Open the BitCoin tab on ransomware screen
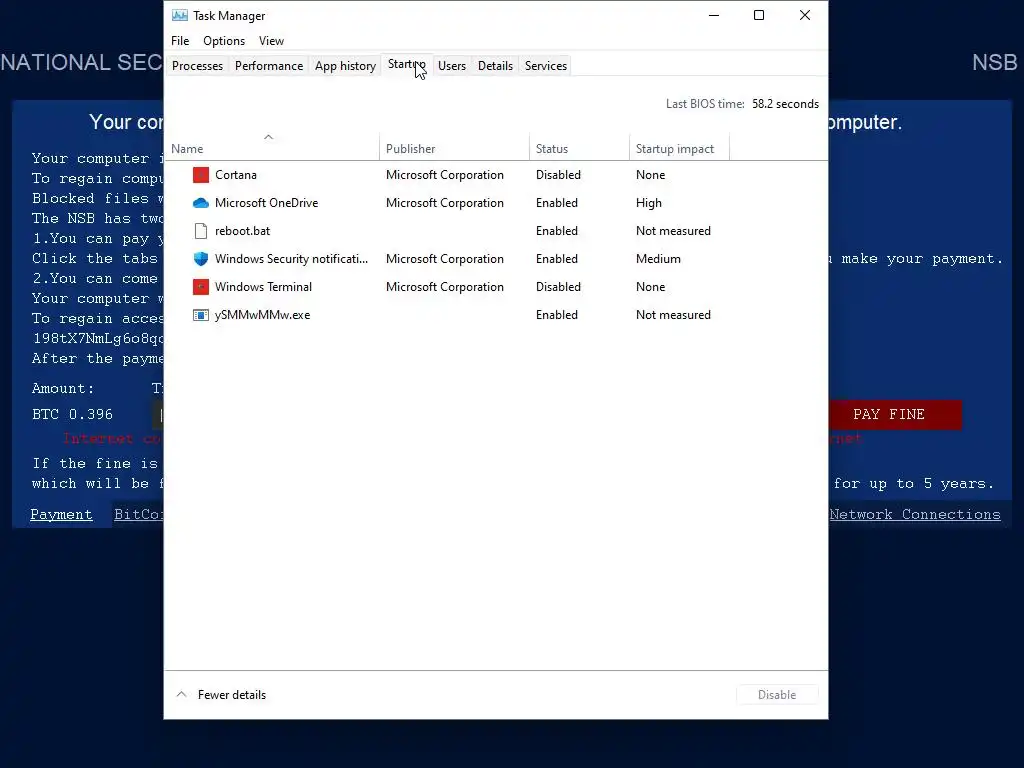Viewport: 1024px width, 768px height. 138,515
